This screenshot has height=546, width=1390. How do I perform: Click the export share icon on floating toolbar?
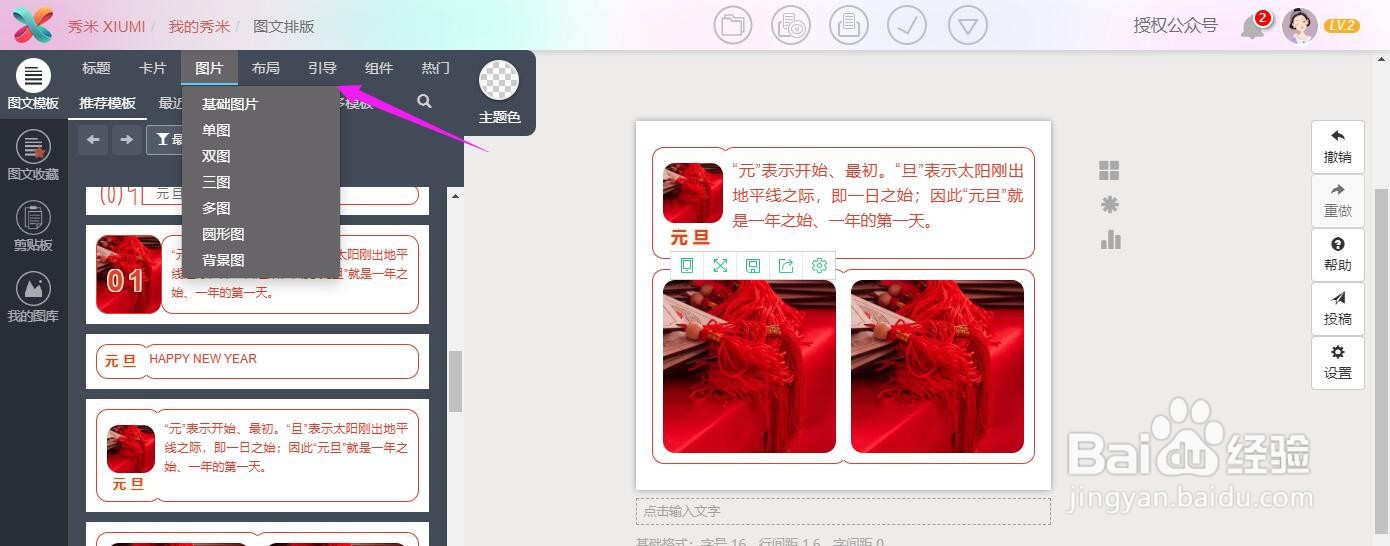786,265
